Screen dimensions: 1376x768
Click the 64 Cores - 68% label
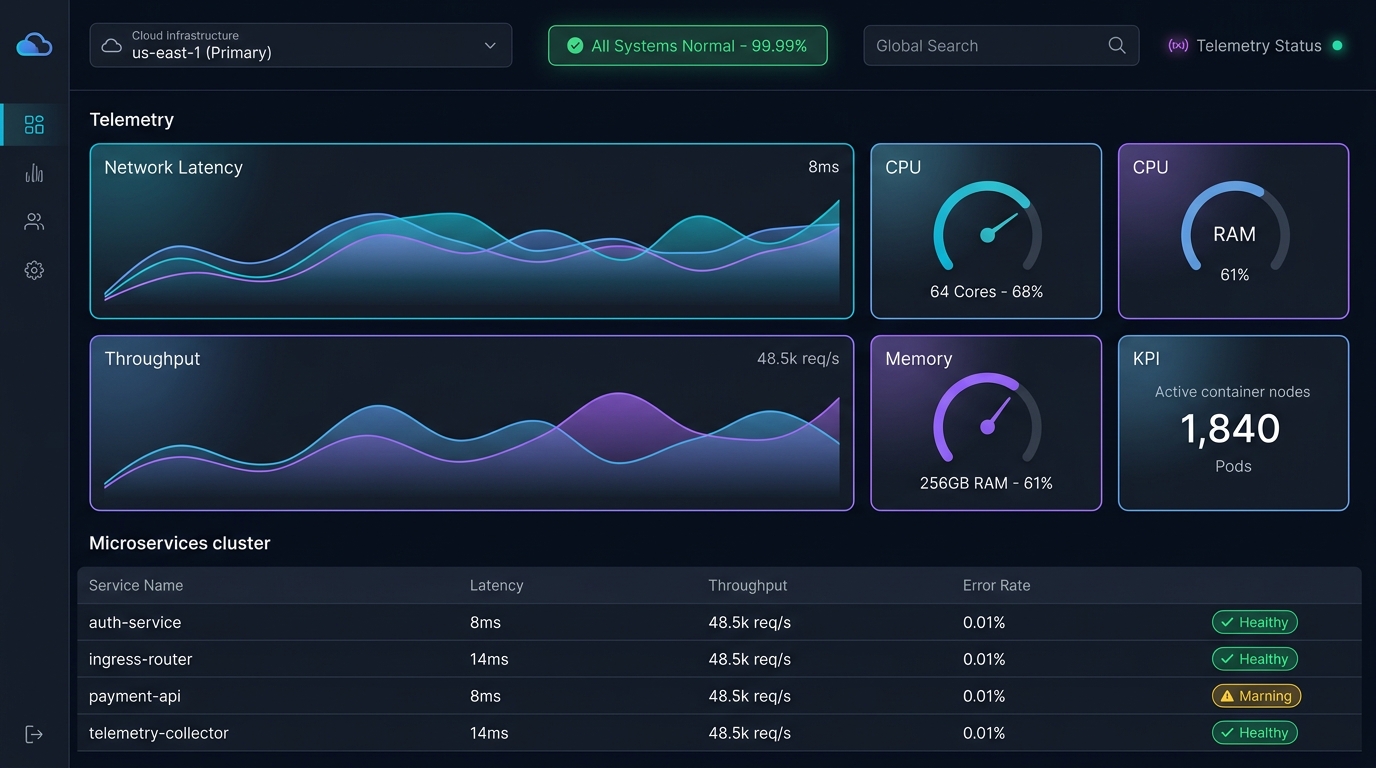pyautogui.click(x=986, y=291)
